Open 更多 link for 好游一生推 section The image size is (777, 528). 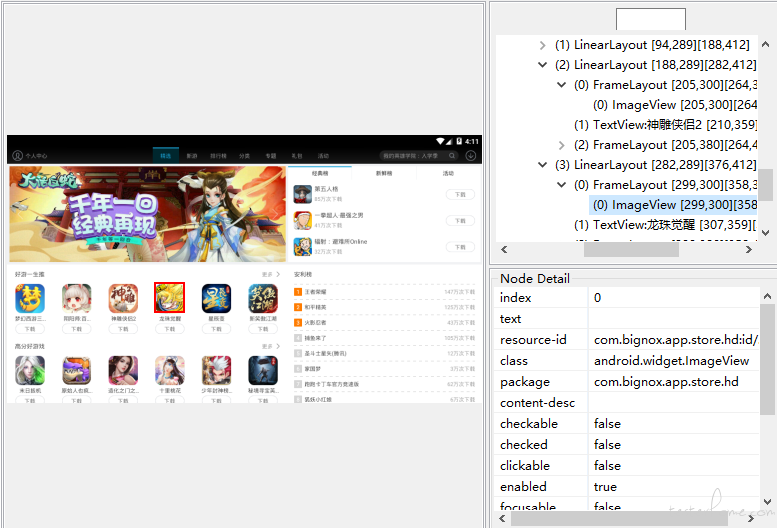[x=271, y=274]
